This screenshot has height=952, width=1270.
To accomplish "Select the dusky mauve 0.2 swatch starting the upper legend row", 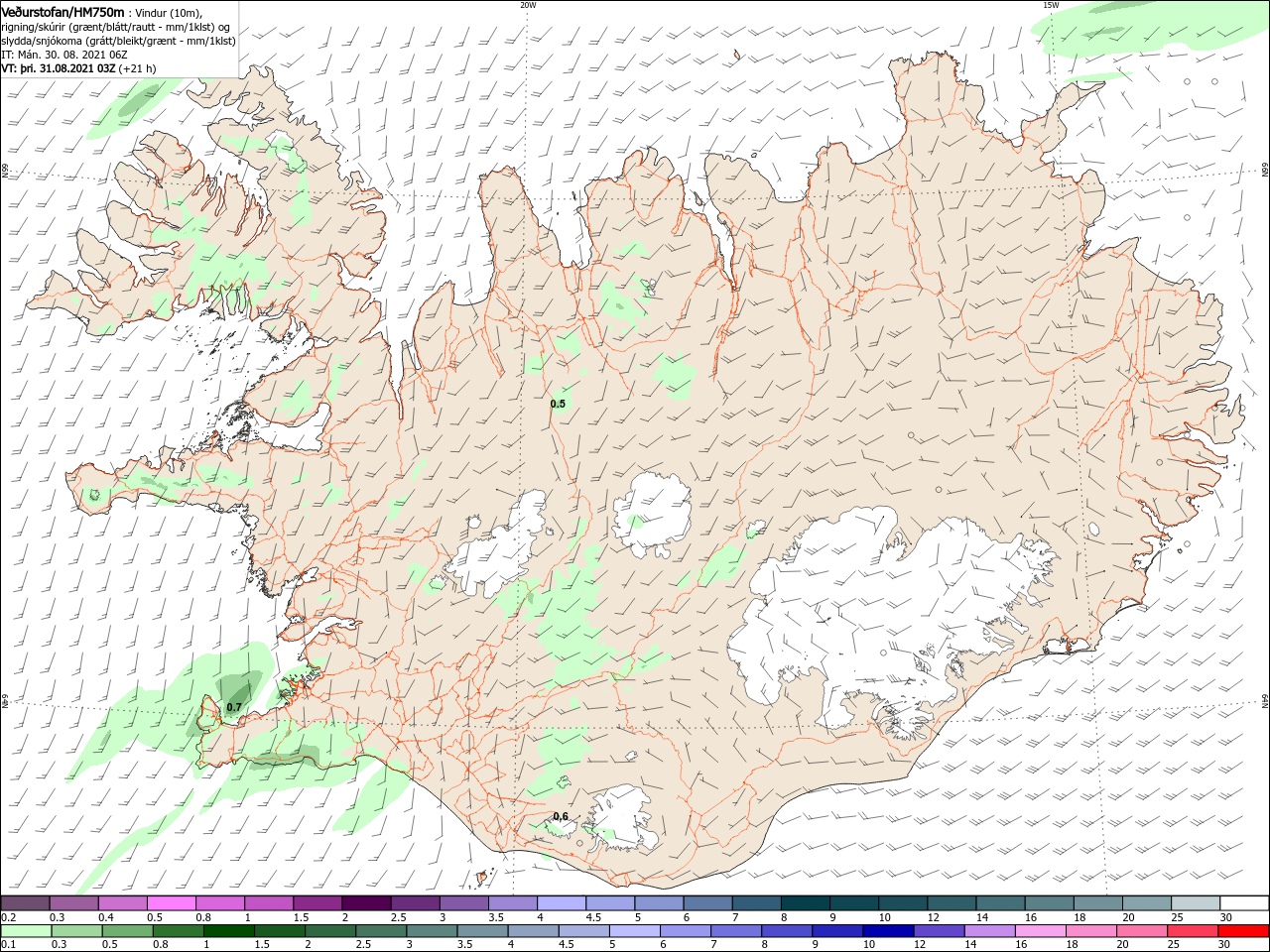I will (x=26, y=903).
